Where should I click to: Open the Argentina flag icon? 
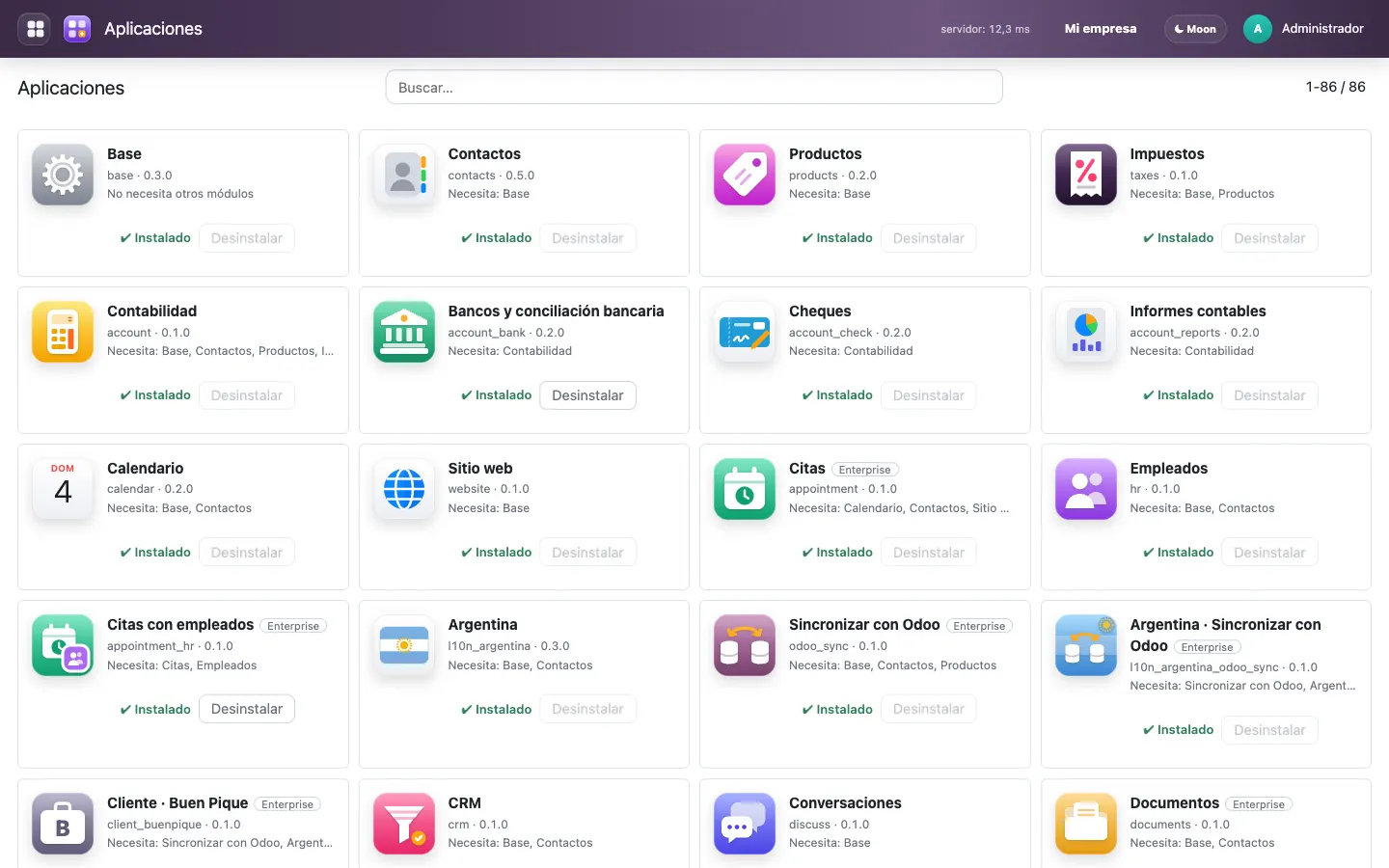click(x=404, y=645)
